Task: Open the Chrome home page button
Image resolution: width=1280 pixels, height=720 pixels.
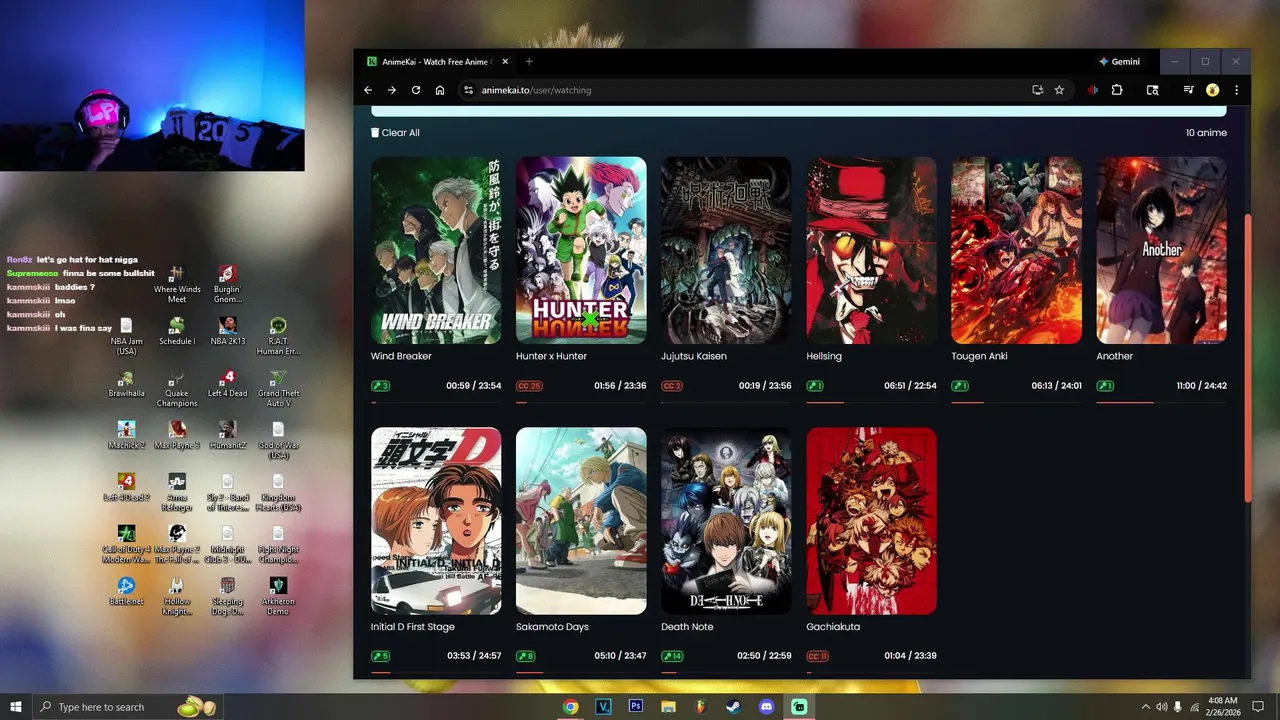Action: pos(440,90)
